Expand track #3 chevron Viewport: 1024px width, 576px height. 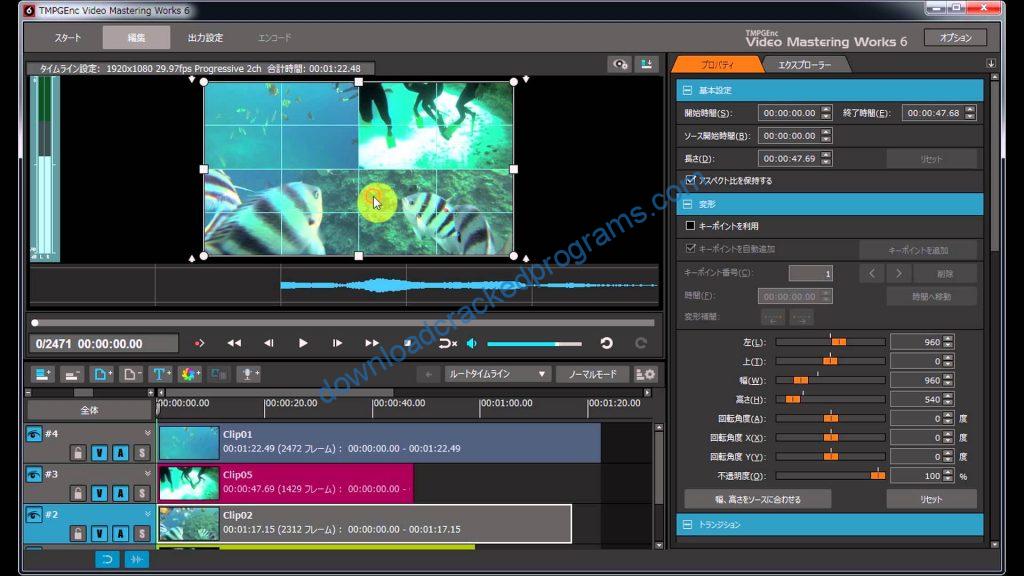tap(148, 473)
